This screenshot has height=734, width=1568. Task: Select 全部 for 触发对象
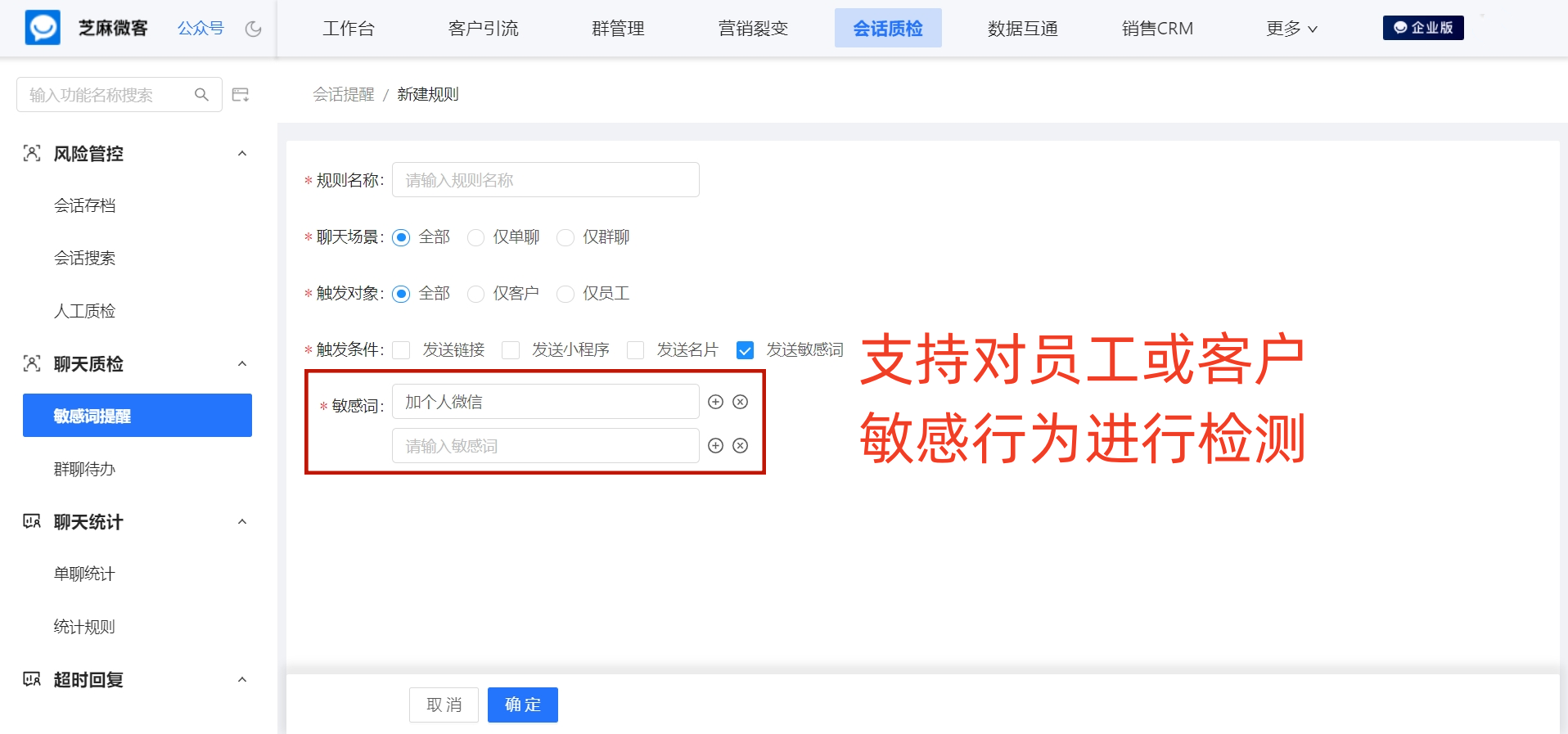point(401,294)
